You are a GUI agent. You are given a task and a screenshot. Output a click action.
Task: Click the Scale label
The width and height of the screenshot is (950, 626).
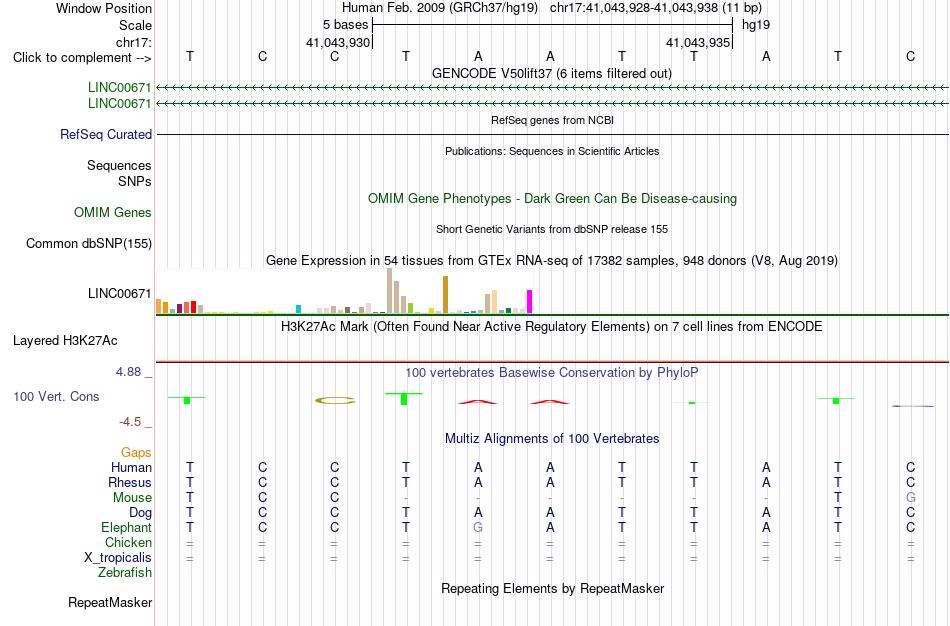(135, 25)
